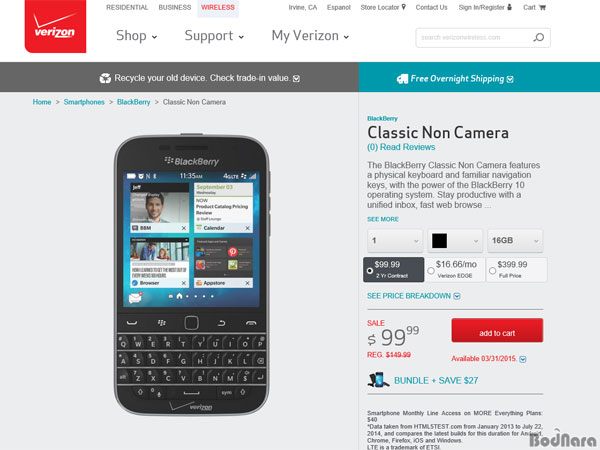Open the Shop menu

(137, 36)
